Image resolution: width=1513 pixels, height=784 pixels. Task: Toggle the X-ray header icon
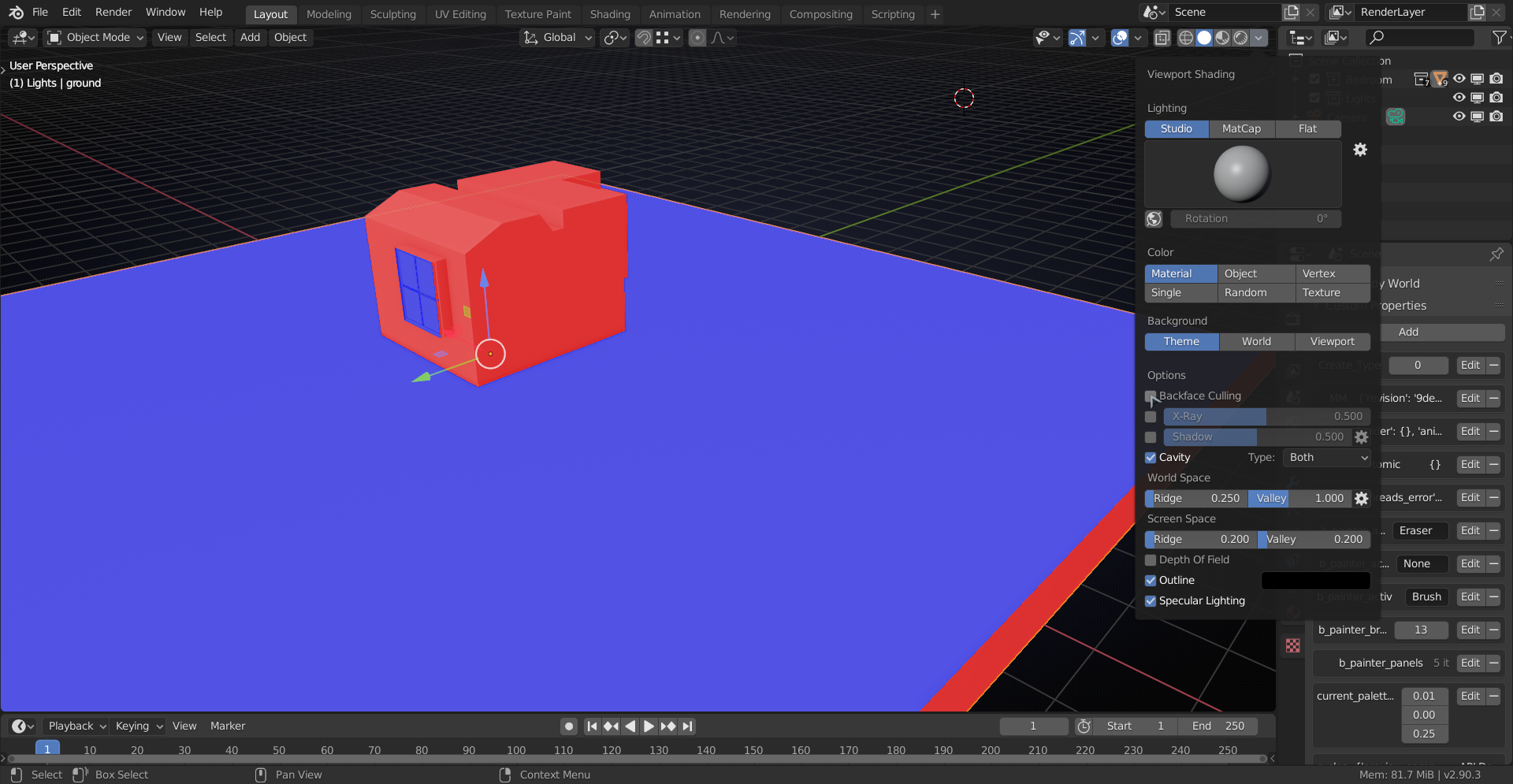pos(1162,37)
